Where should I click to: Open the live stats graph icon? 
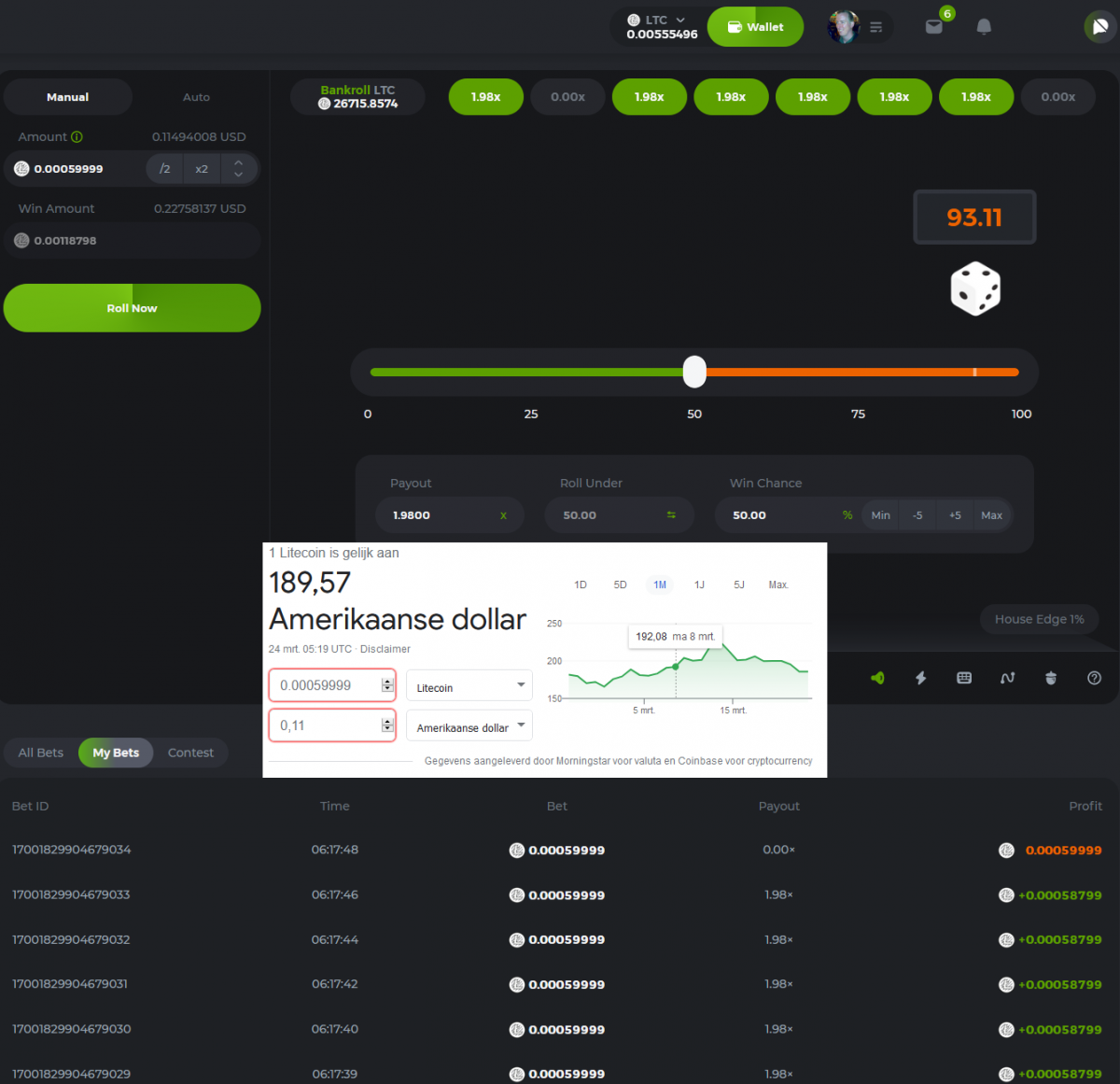tap(1007, 678)
